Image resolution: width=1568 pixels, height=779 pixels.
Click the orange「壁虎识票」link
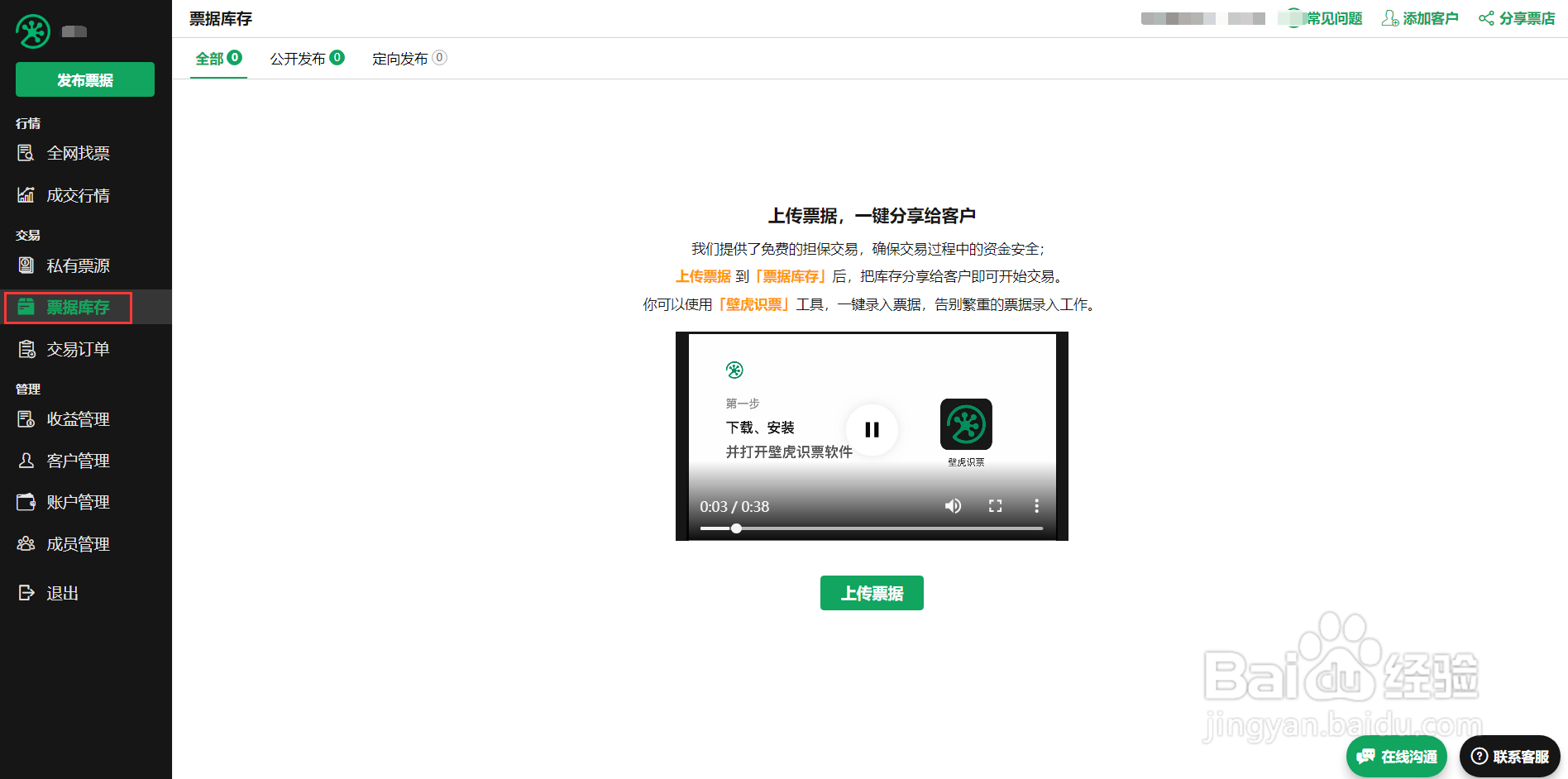[755, 304]
